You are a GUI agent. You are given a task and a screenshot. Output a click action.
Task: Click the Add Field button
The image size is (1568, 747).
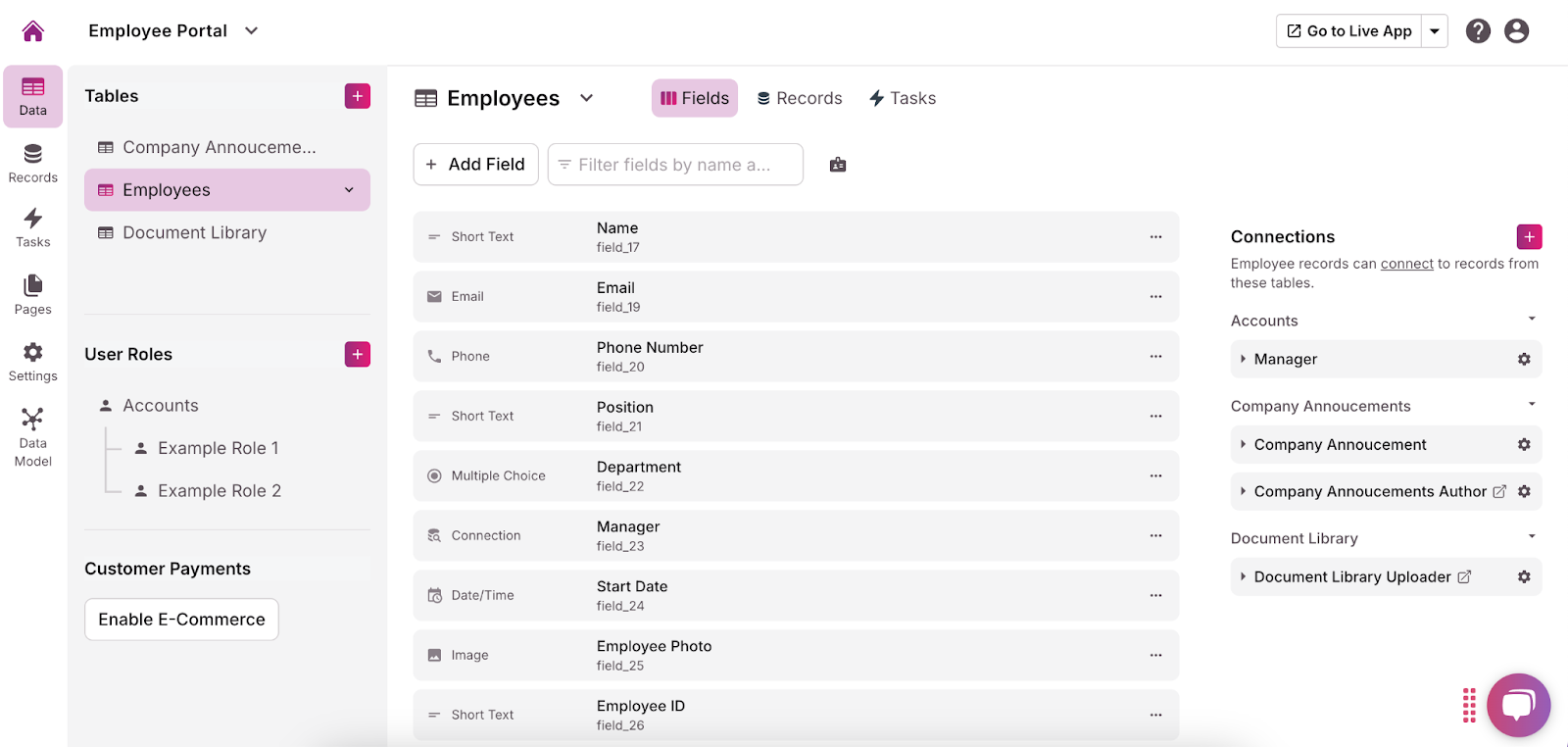tap(475, 165)
